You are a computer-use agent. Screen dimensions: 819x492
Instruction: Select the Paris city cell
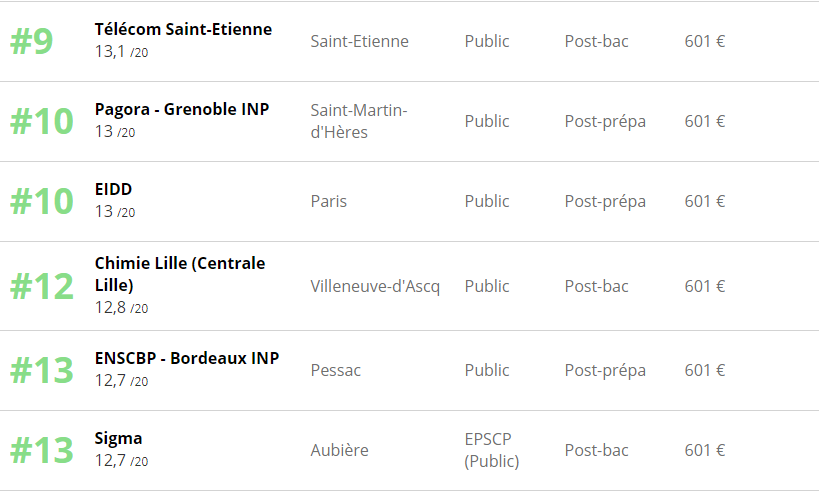tap(329, 201)
